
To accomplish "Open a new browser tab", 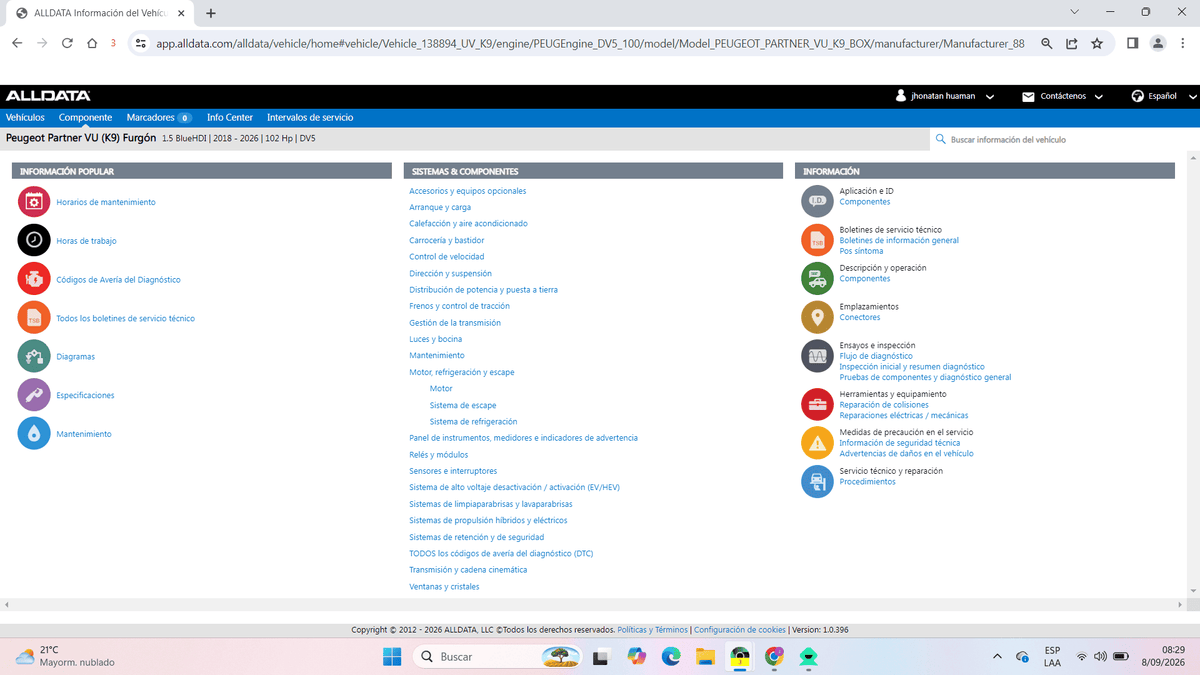I will pyautogui.click(x=211, y=13).
